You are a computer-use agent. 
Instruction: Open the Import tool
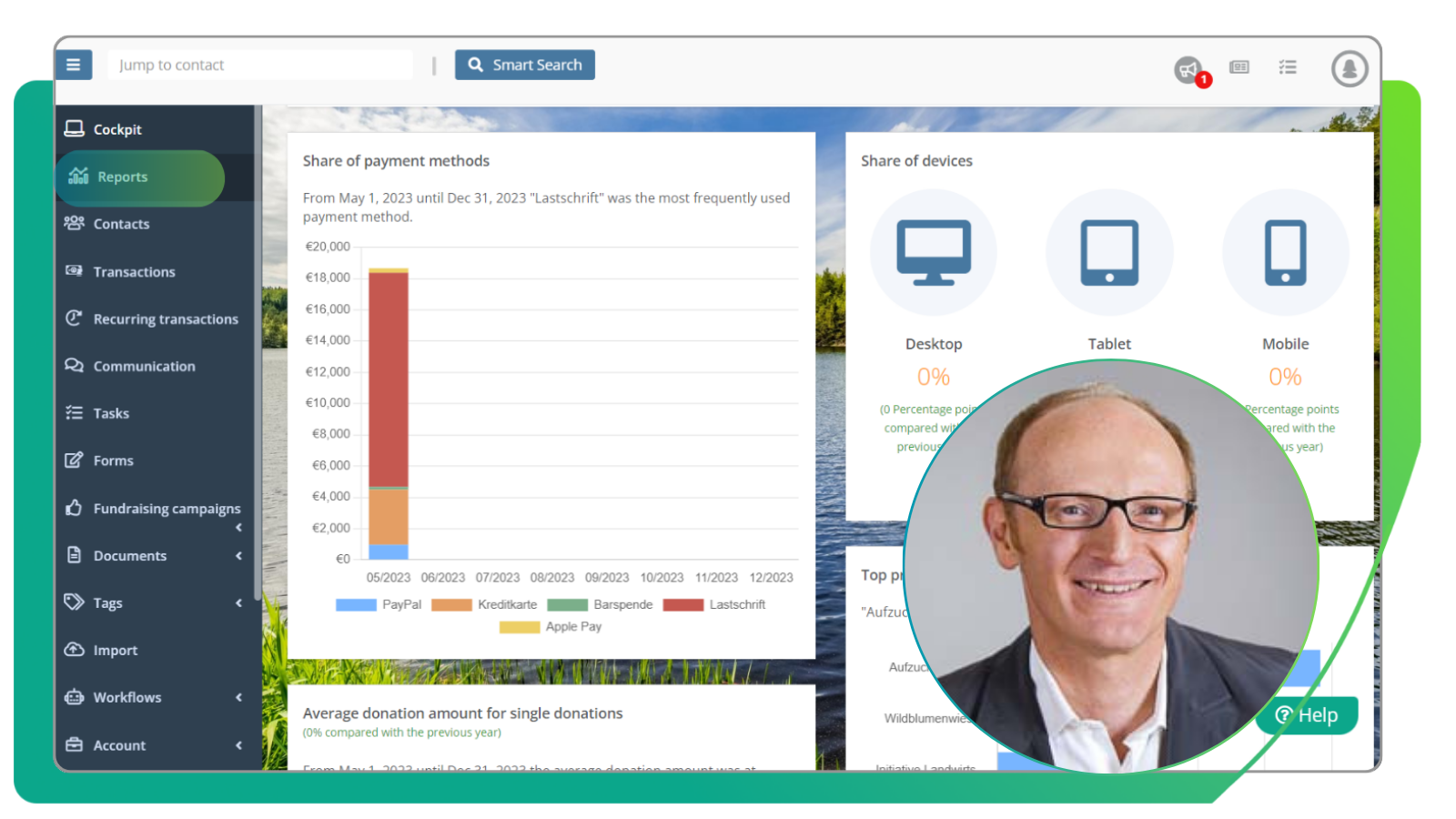116,650
